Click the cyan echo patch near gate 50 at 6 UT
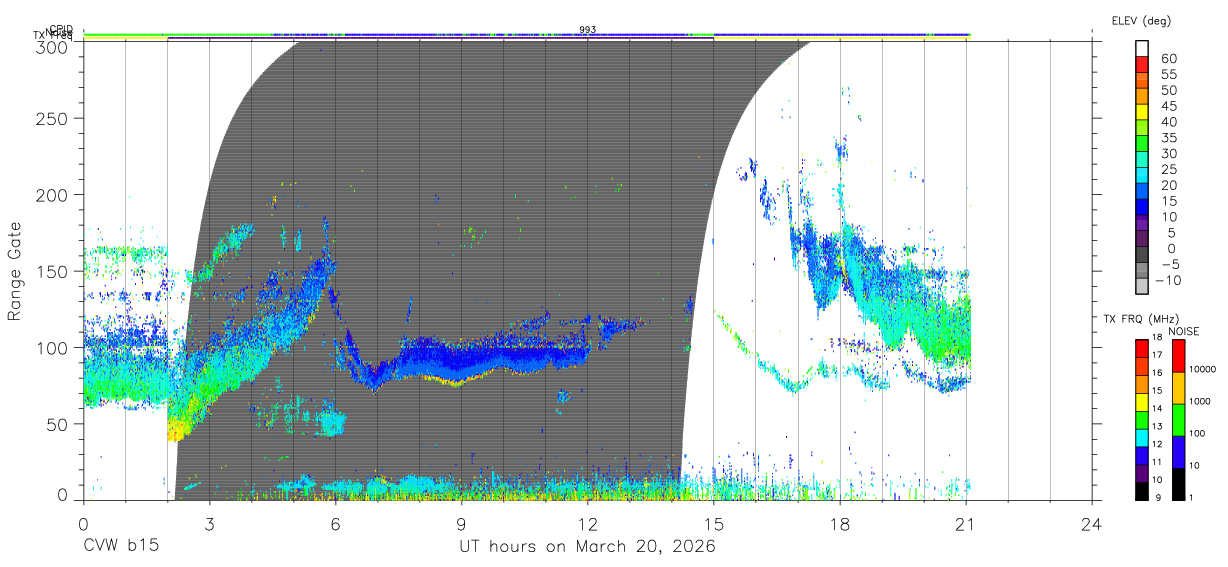The width and height of the screenshot is (1228, 567). (x=331, y=423)
